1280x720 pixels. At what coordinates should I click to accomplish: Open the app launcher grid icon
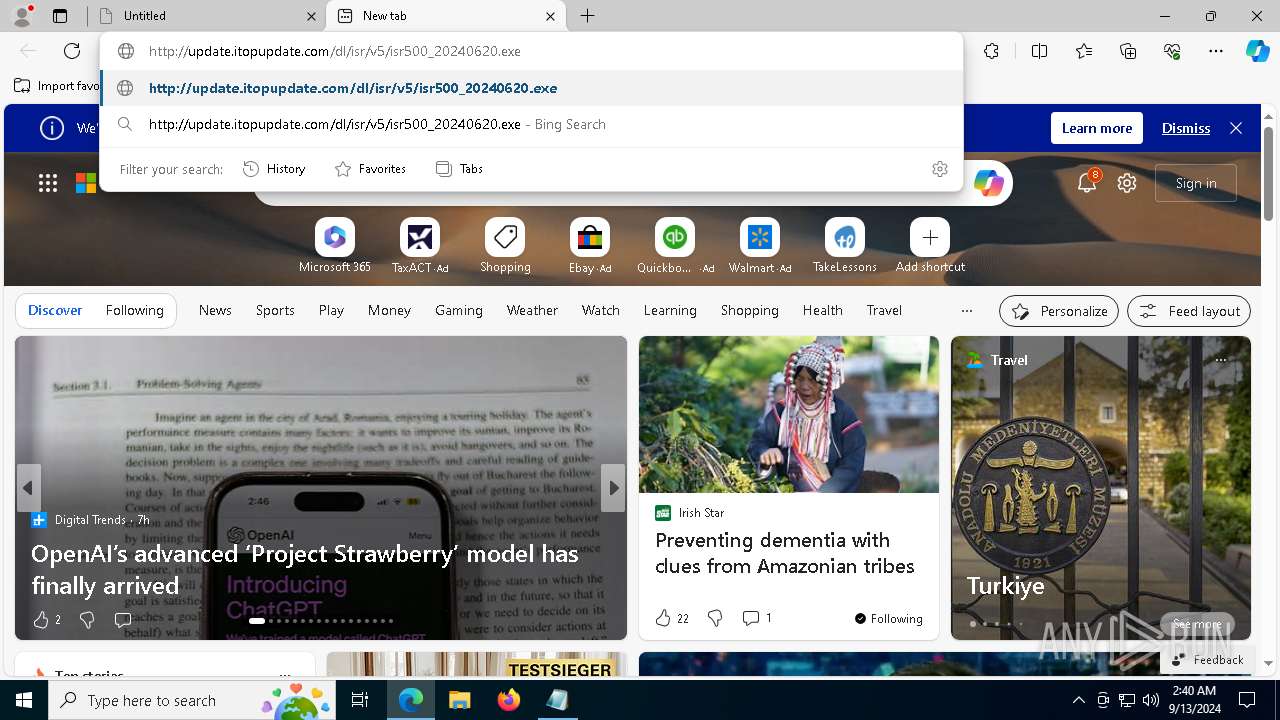tap(47, 183)
